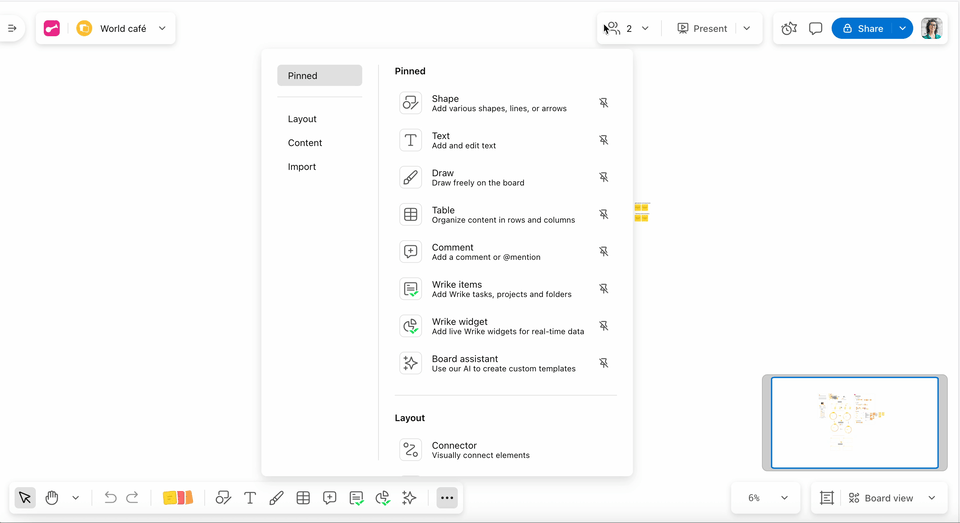Select the Table tool in toolbar

(x=303, y=498)
